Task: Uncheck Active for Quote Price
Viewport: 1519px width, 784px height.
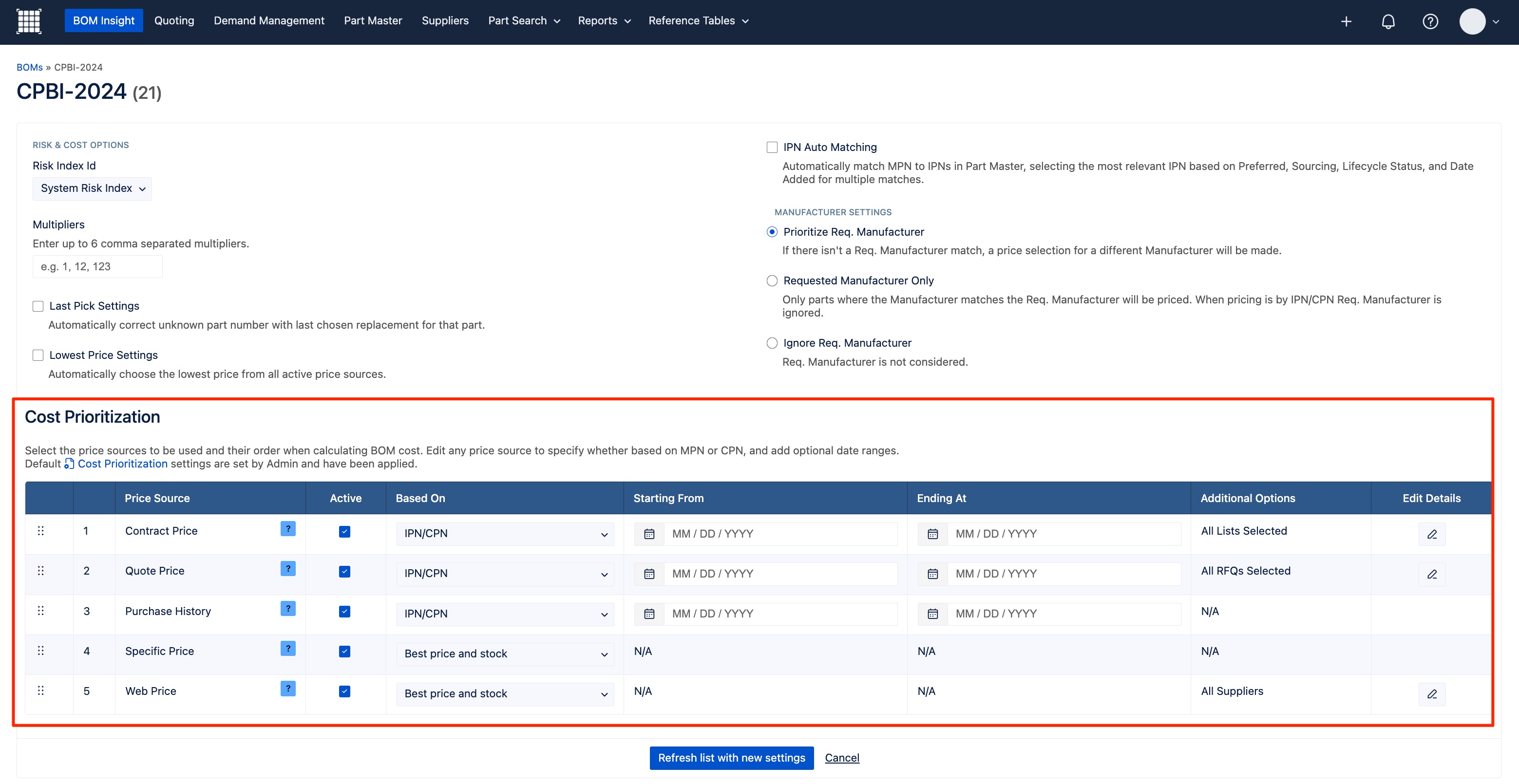Action: 345,572
